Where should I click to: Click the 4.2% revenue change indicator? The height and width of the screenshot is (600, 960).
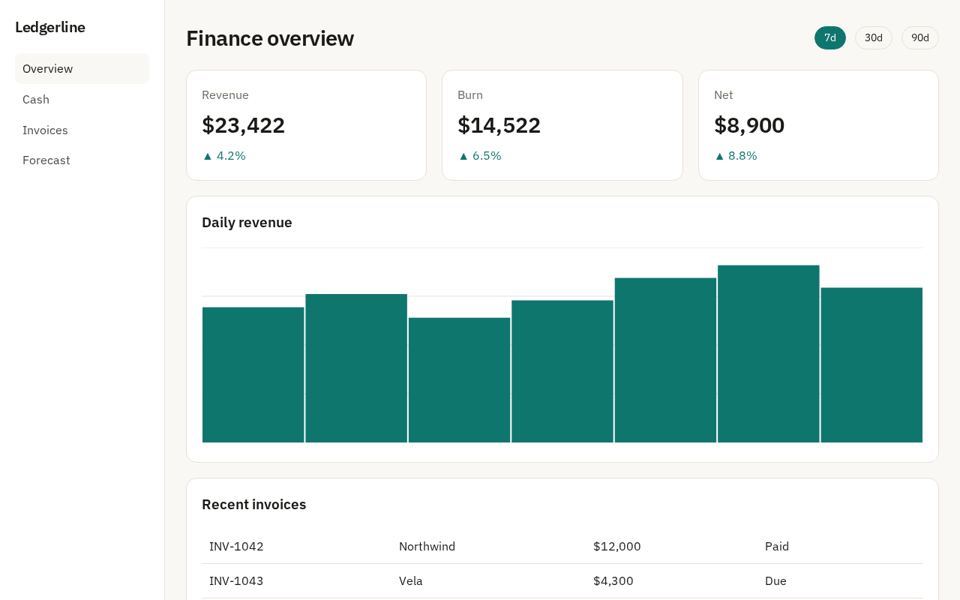click(224, 156)
